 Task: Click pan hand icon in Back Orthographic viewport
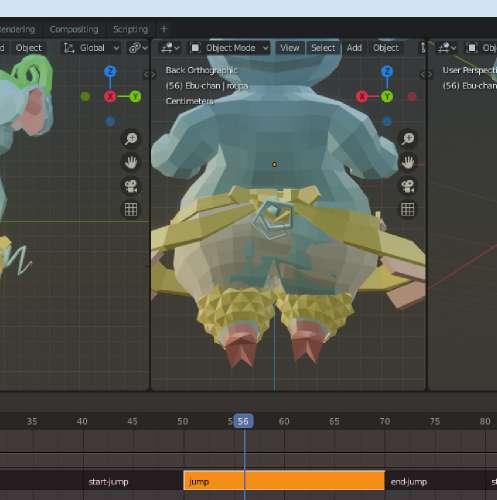408,162
